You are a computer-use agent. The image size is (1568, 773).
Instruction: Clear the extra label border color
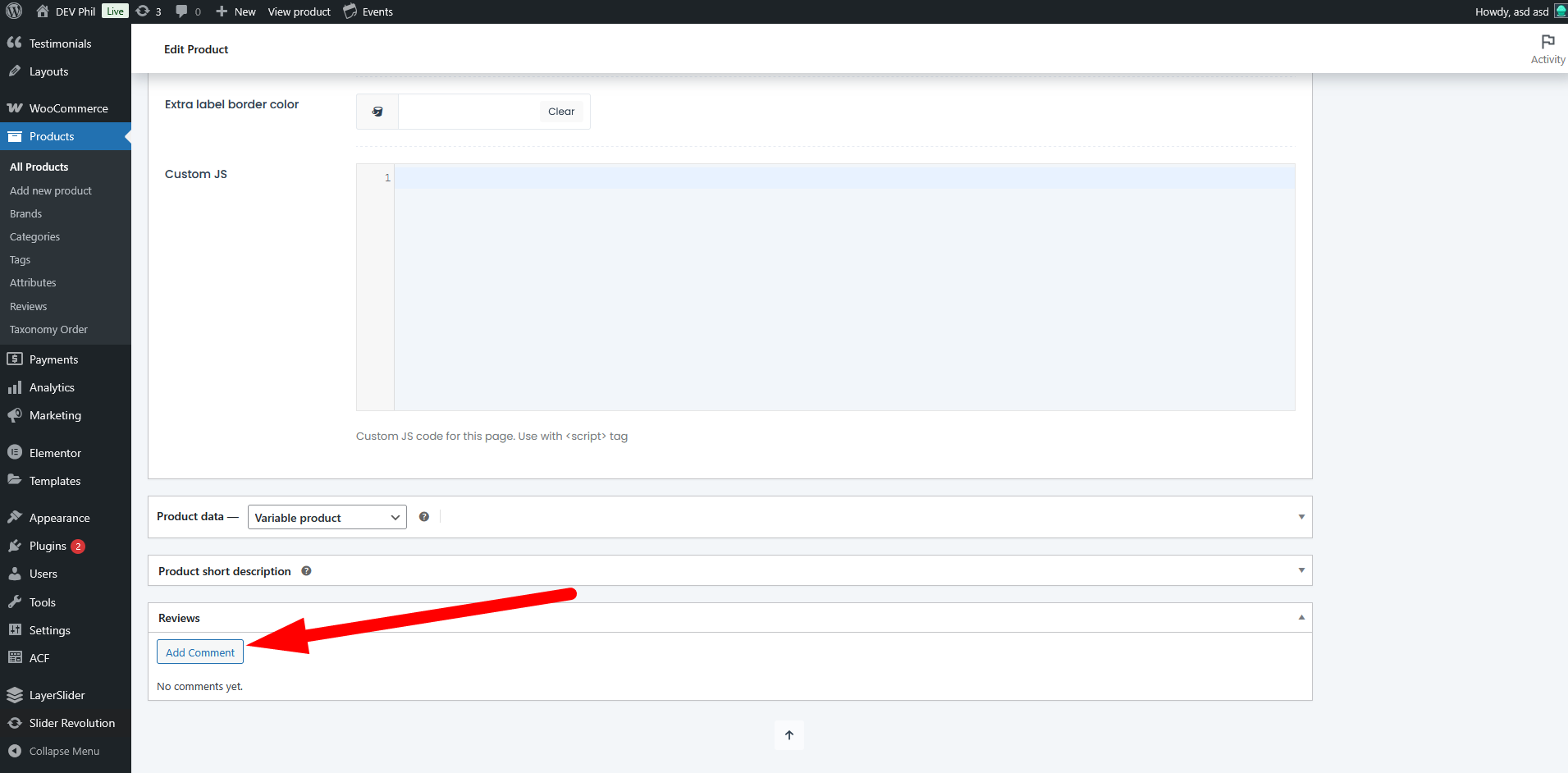coord(561,112)
